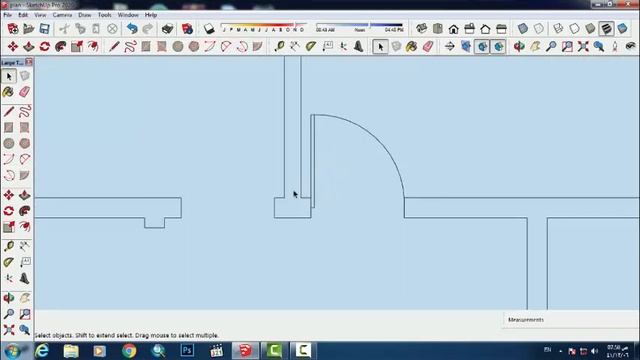Viewport: 640px width, 360px height.
Task: Open the View menu
Action: click(40, 15)
